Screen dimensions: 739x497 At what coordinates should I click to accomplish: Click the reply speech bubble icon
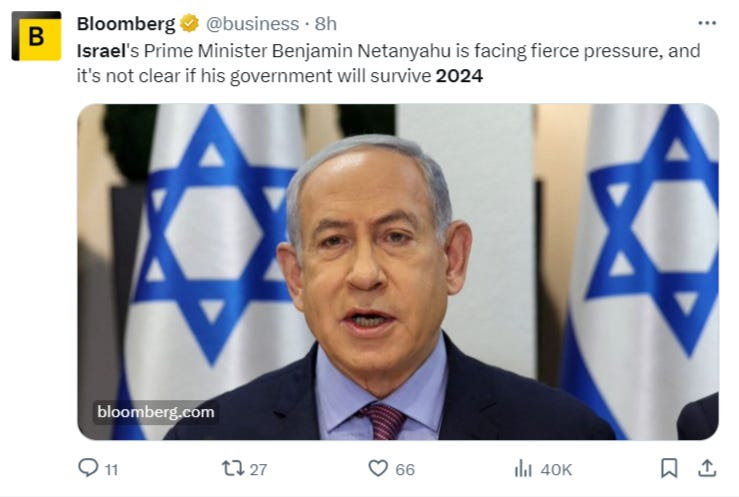tap(88, 468)
